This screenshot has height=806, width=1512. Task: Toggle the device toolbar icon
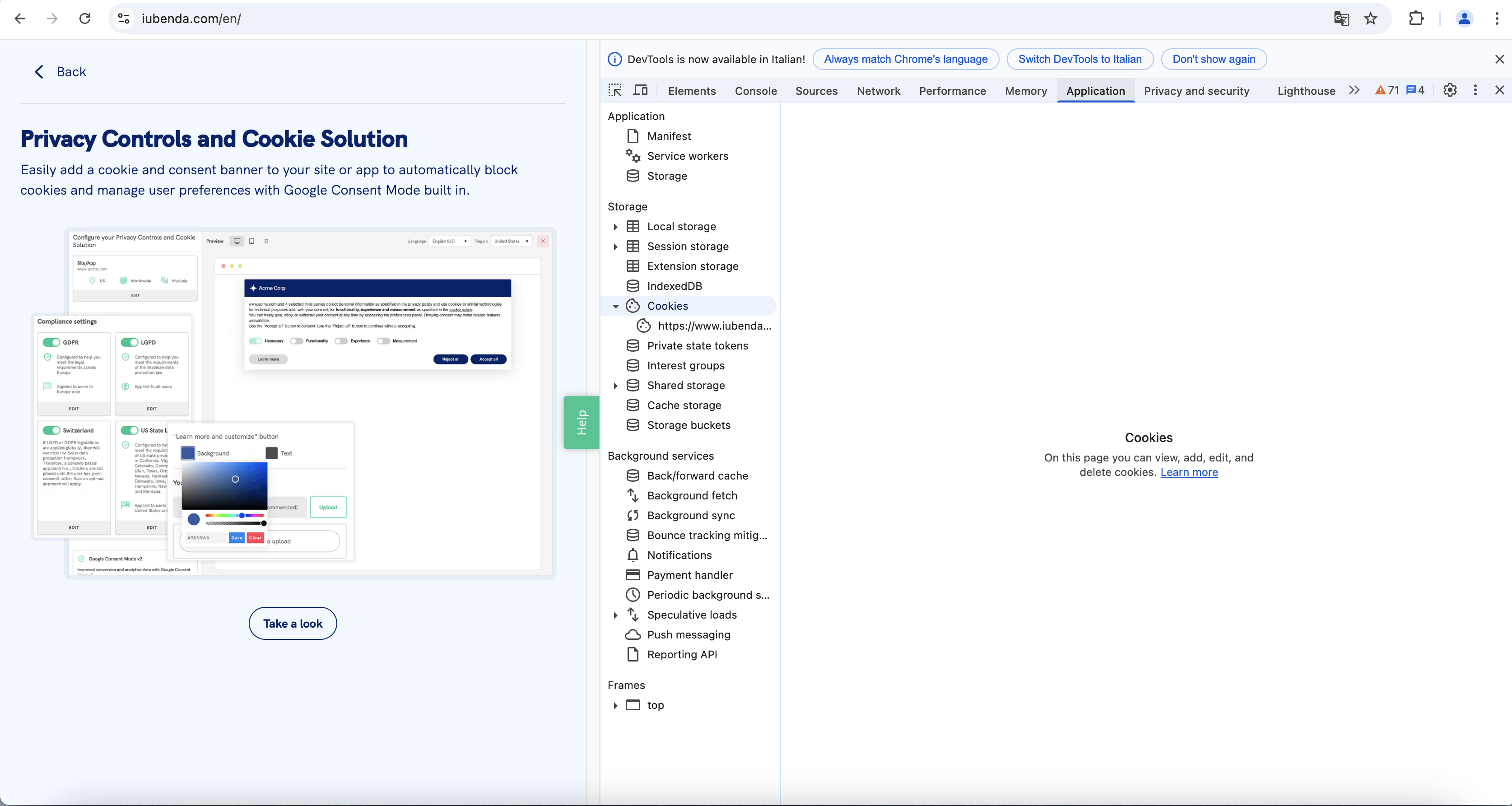640,90
